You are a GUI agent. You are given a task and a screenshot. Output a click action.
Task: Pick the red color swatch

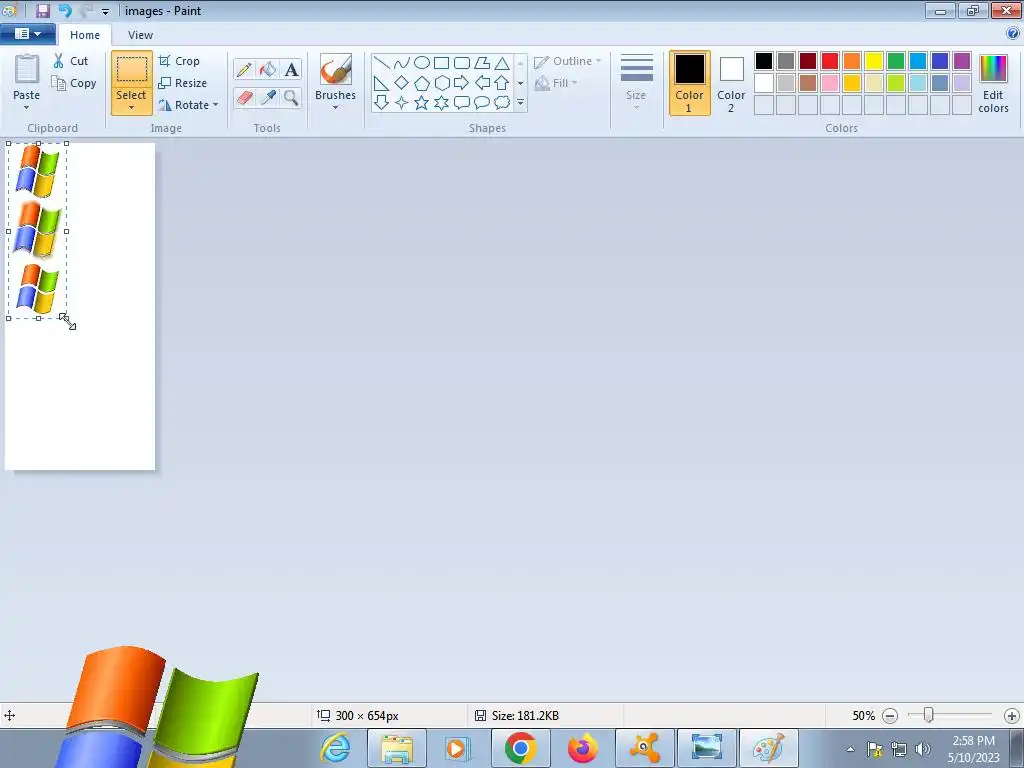tap(830, 61)
